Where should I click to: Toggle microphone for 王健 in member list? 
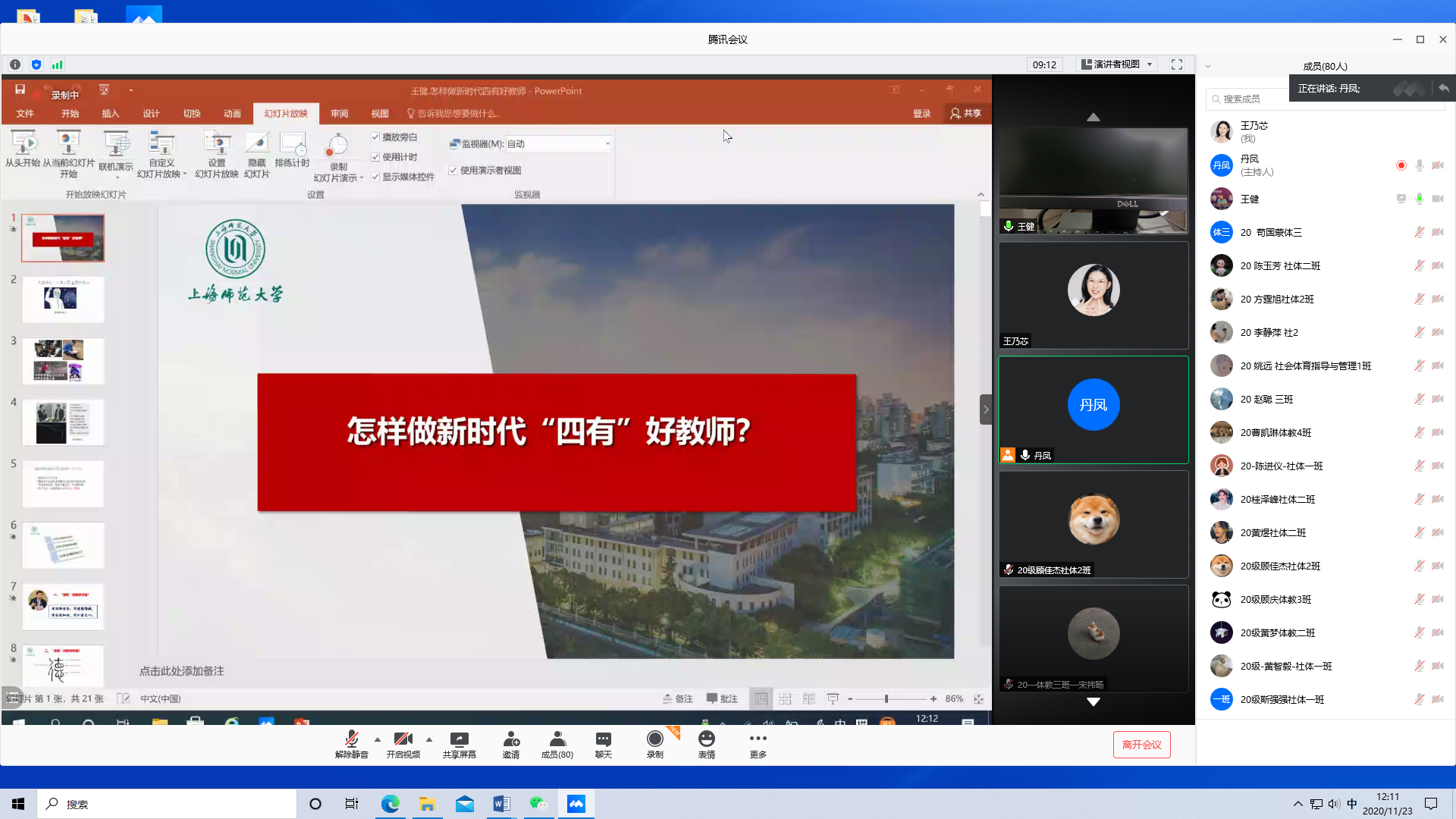click(1419, 199)
